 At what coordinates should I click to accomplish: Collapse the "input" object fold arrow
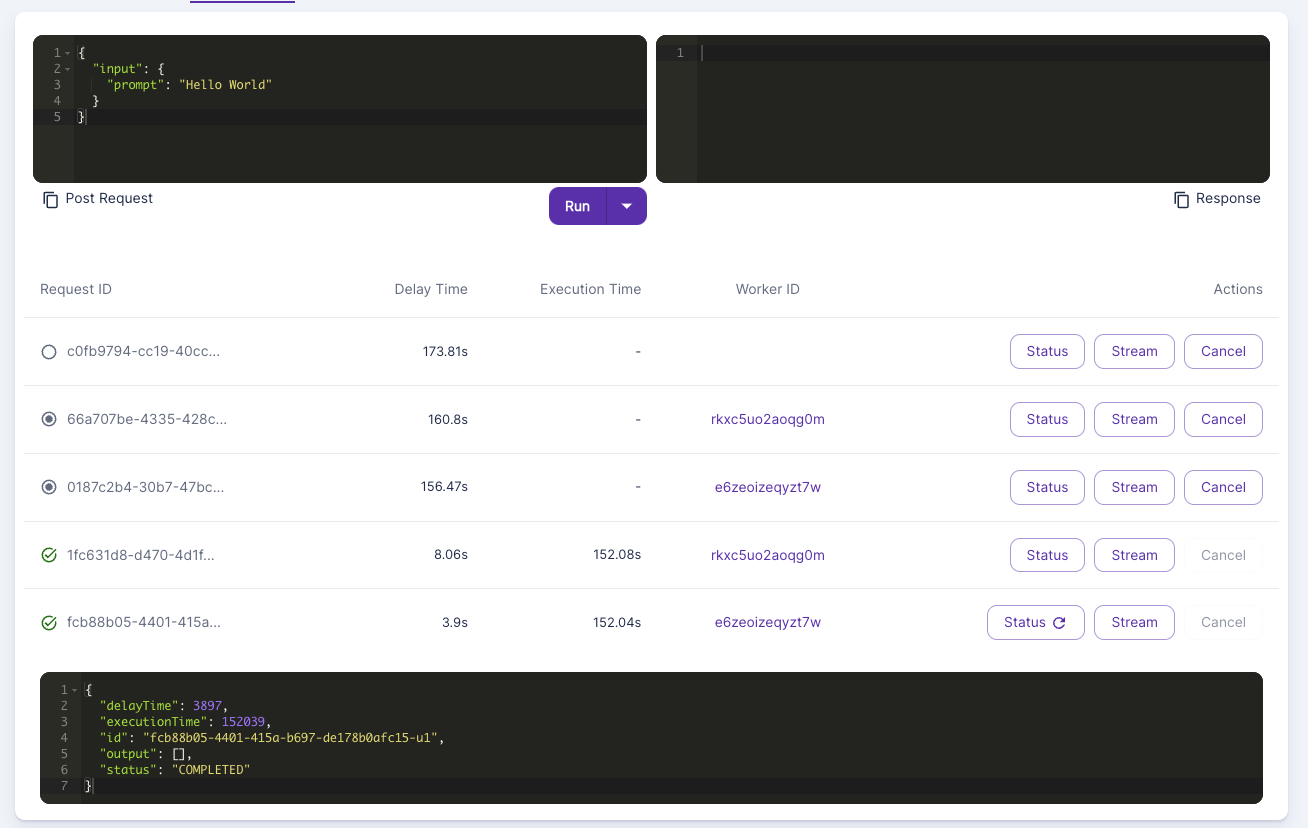pos(68,69)
